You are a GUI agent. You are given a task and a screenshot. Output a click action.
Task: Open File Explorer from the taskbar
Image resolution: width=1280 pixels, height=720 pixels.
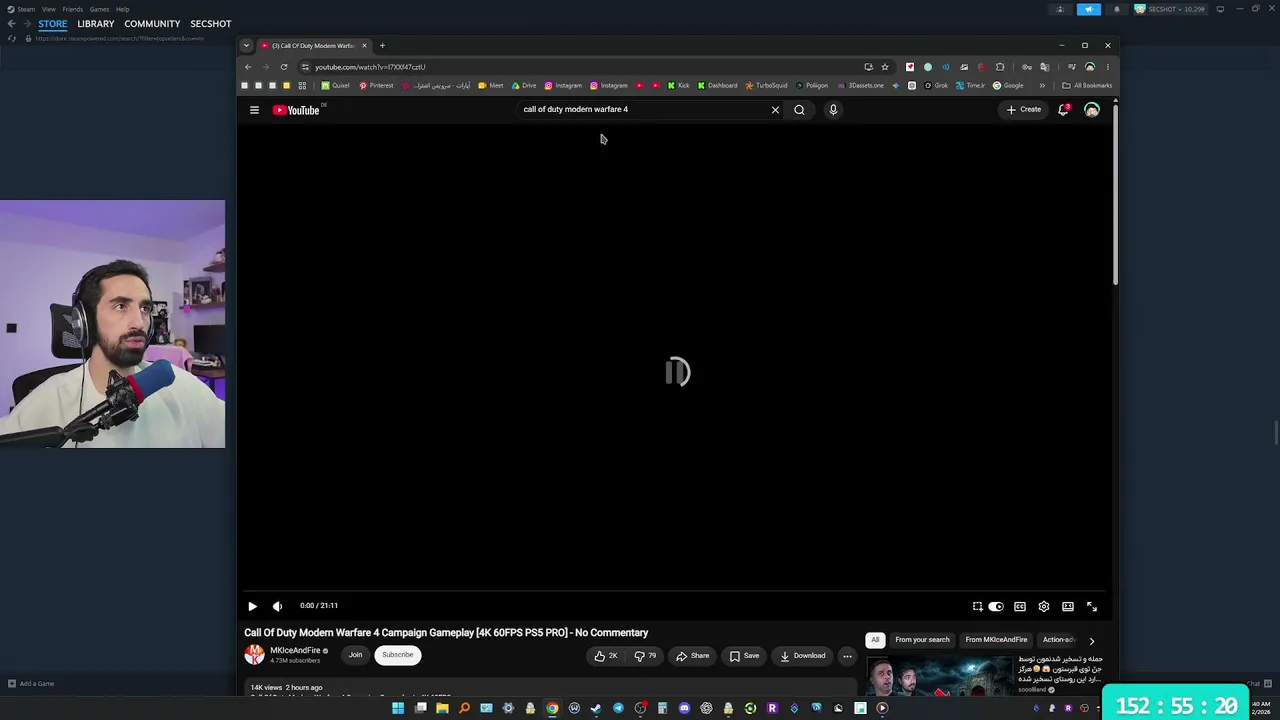tap(442, 708)
